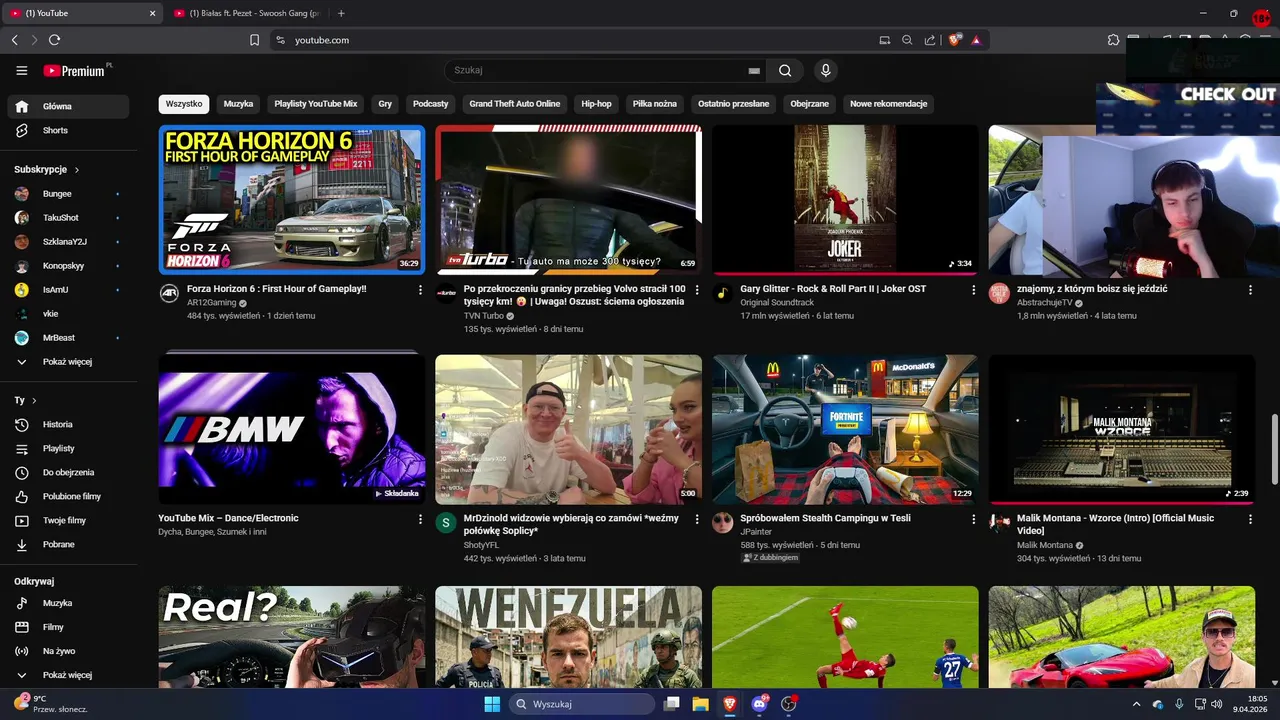Open Pobrane downloads in sidebar

[68, 544]
